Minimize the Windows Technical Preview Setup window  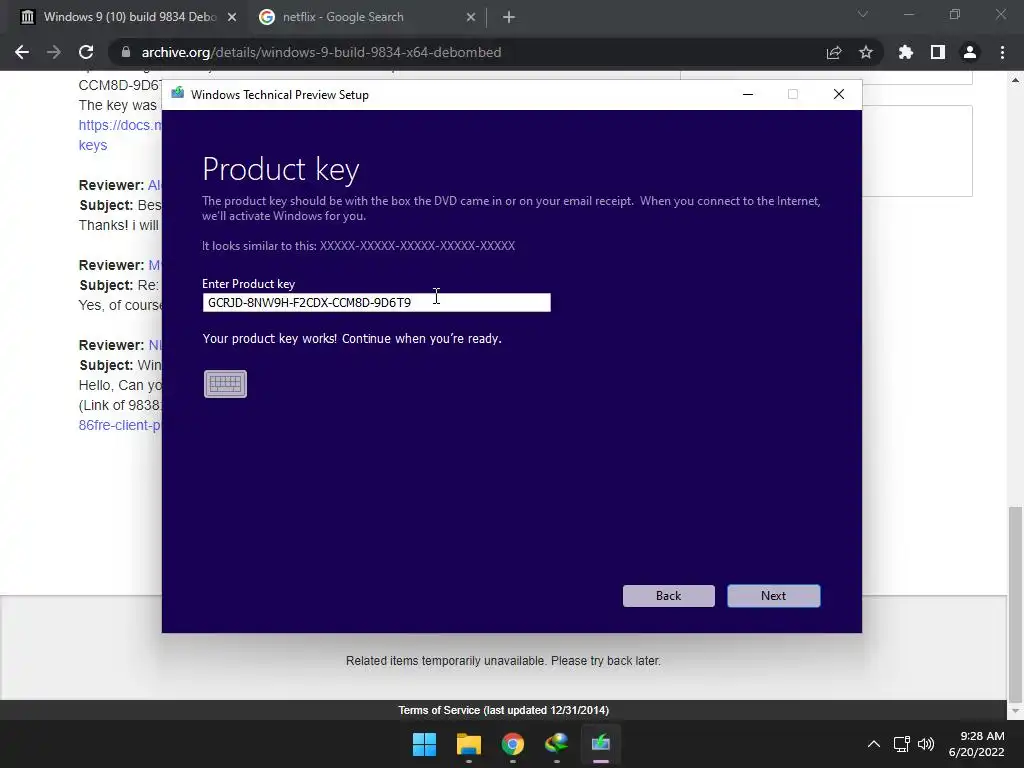pos(748,95)
